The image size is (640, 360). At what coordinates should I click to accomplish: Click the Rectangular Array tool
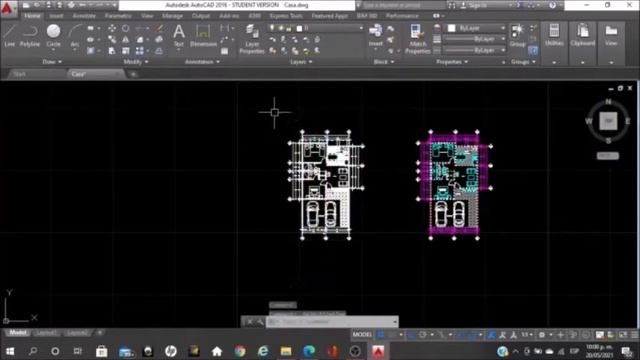pos(140,51)
